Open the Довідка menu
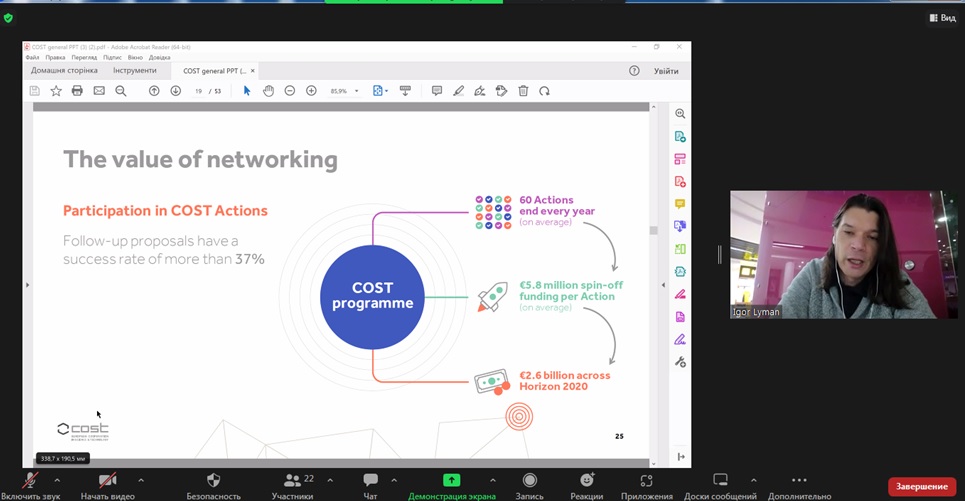The image size is (965, 501). pyautogui.click(x=159, y=57)
